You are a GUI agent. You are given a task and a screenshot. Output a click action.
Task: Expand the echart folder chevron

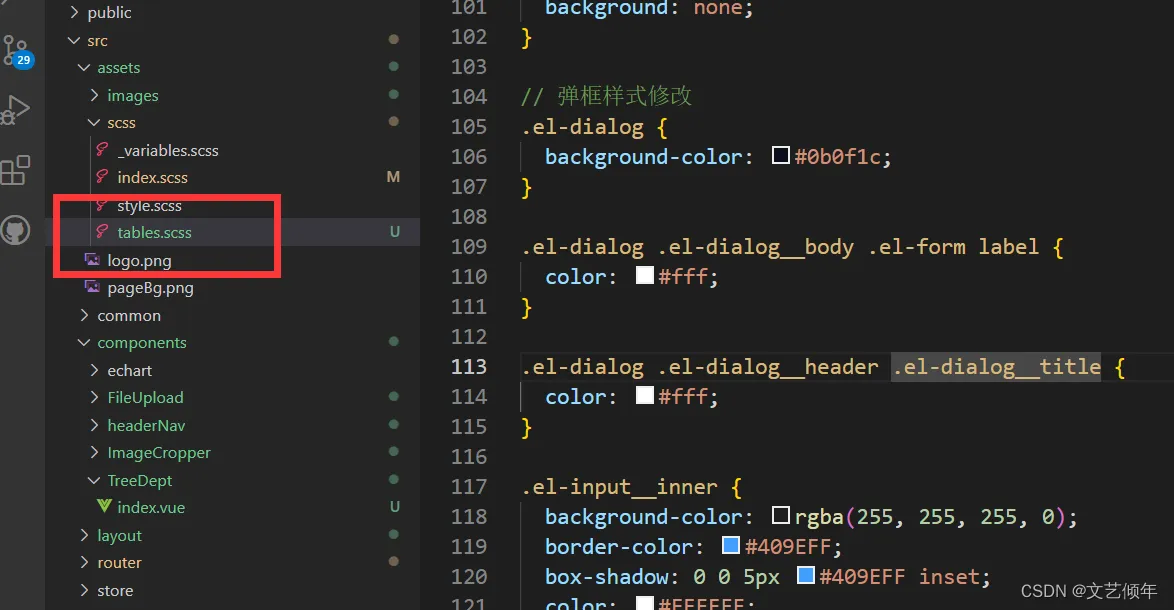94,370
